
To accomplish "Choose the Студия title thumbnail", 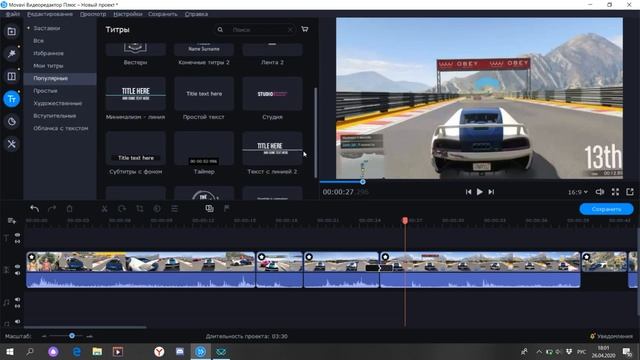I will pyautogui.click(x=272, y=94).
